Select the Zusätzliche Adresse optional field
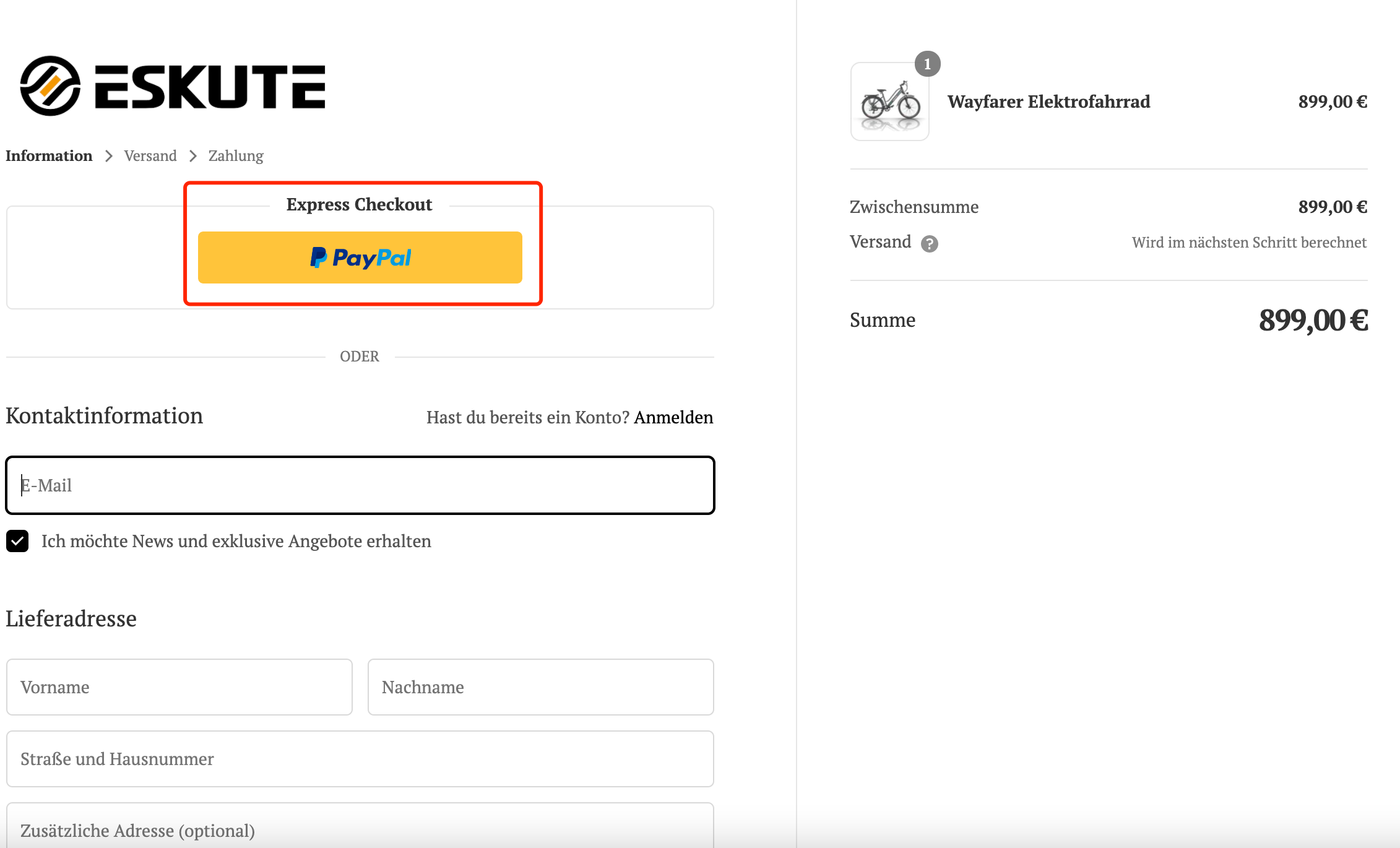The image size is (1400, 848). click(360, 826)
